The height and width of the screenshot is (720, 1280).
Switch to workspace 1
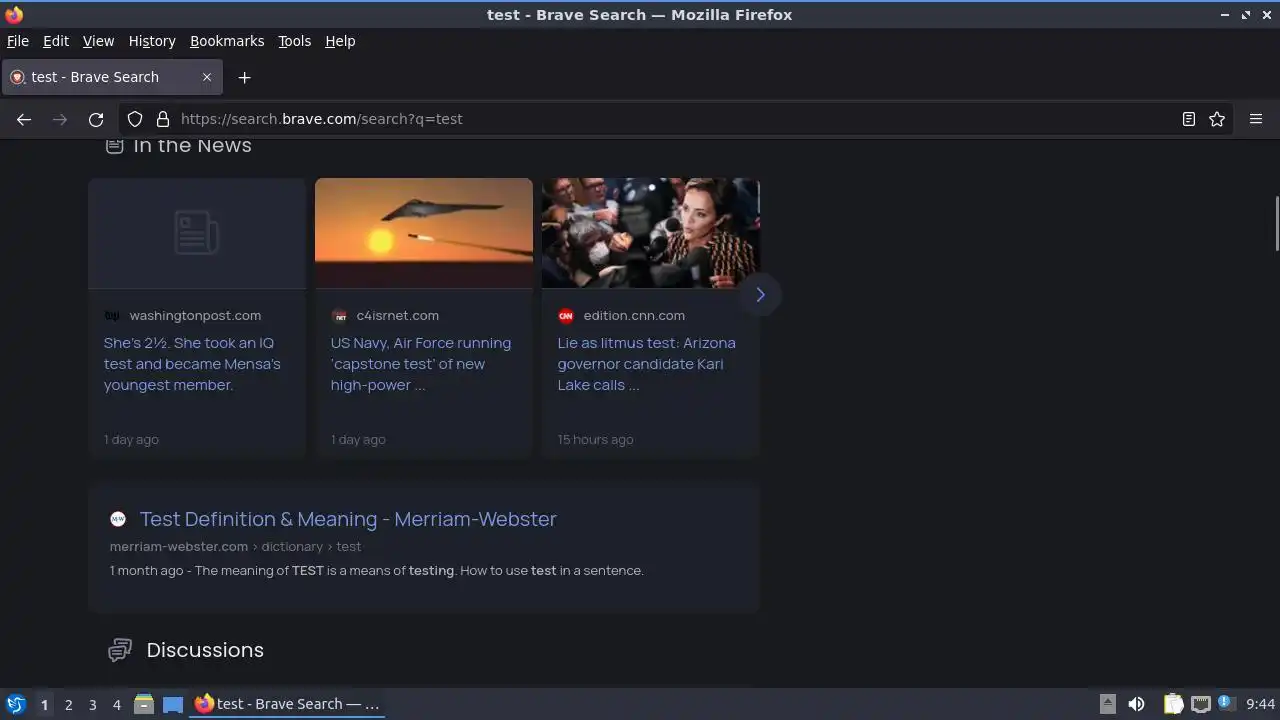pos(44,704)
